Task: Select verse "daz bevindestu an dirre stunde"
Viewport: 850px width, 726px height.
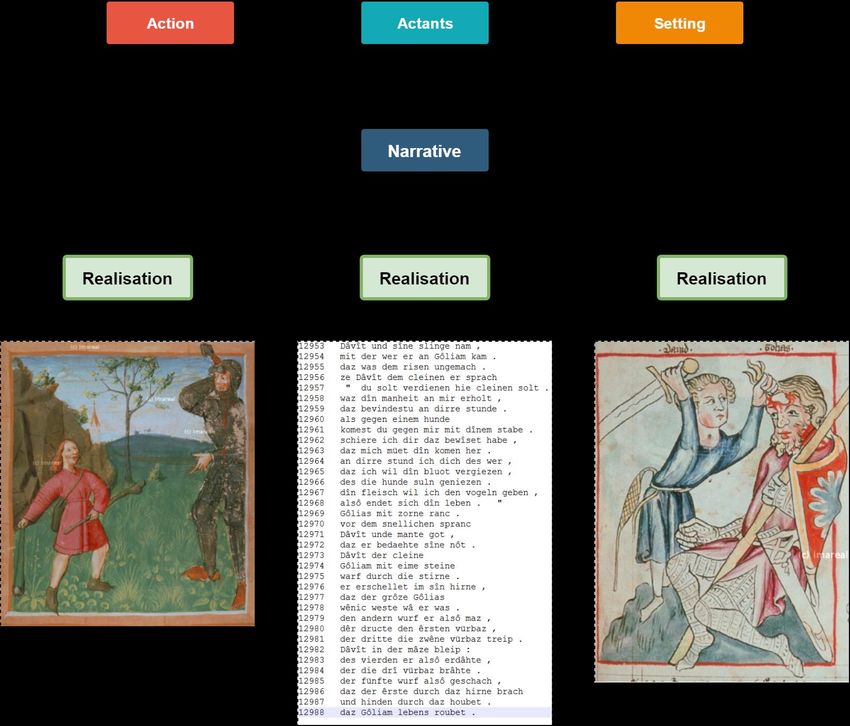Action: coord(423,409)
